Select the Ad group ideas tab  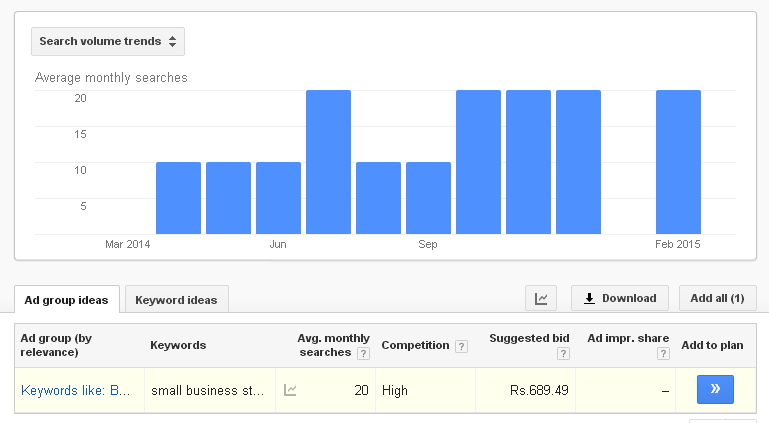67,299
